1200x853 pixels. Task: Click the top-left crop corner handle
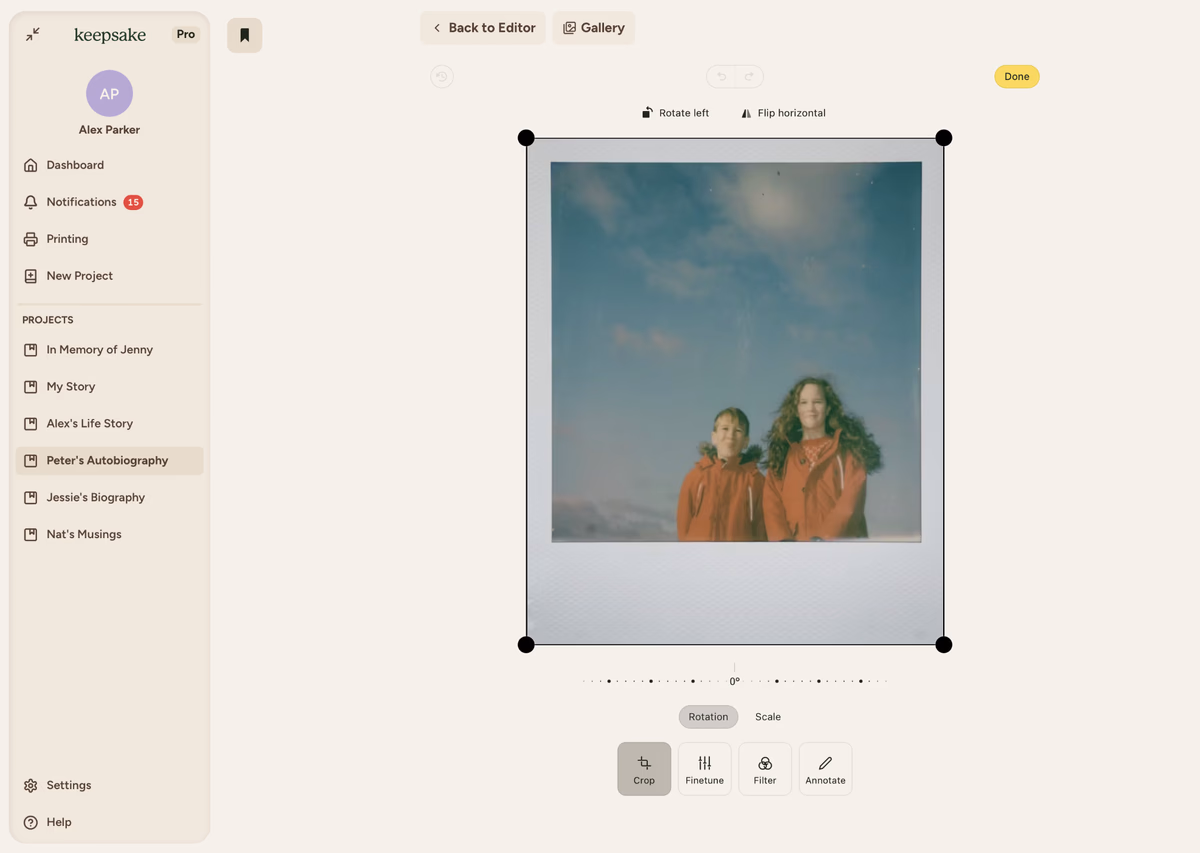pos(526,138)
